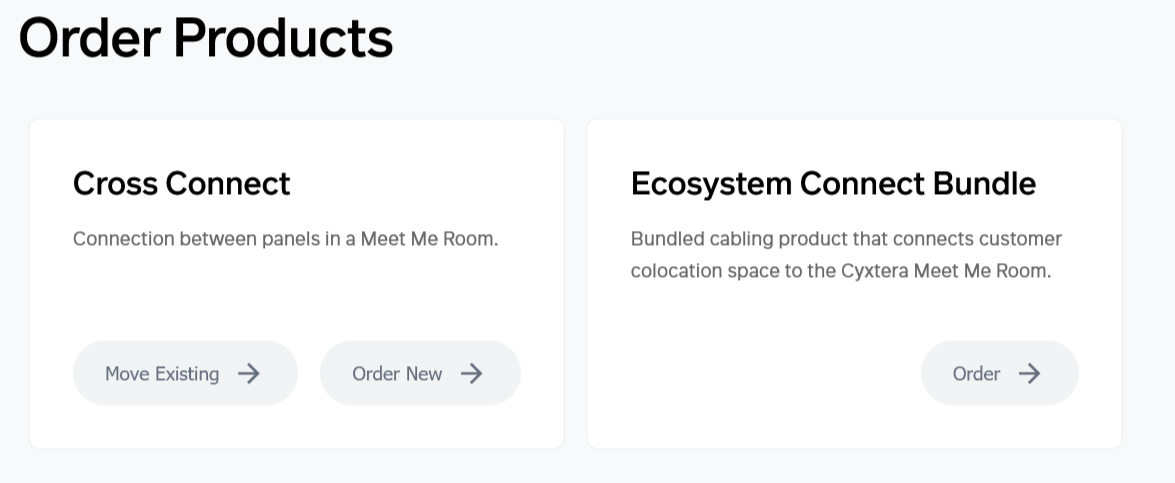Image resolution: width=1175 pixels, height=483 pixels.
Task: Select the Ecosystem Connect Bundle title
Action: coord(833,183)
